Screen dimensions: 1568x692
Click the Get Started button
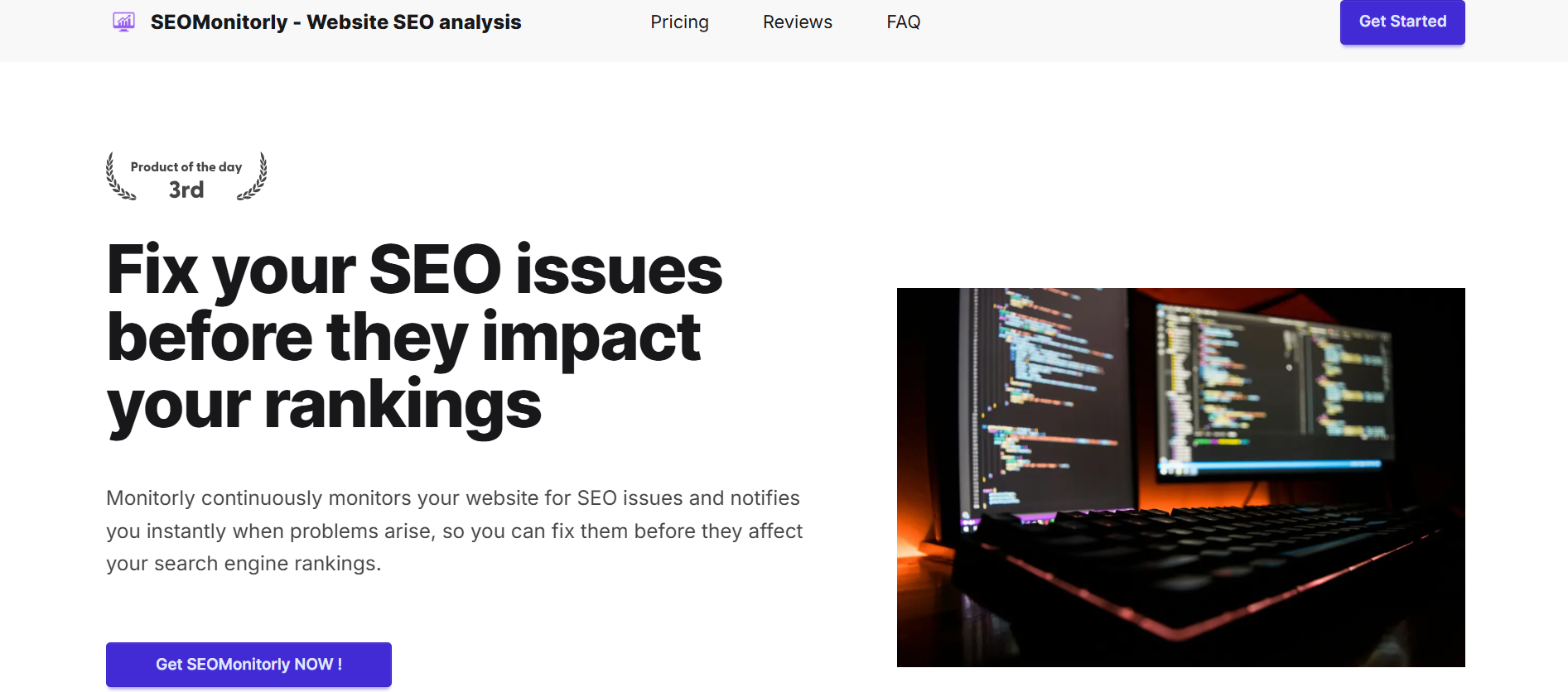[1402, 22]
